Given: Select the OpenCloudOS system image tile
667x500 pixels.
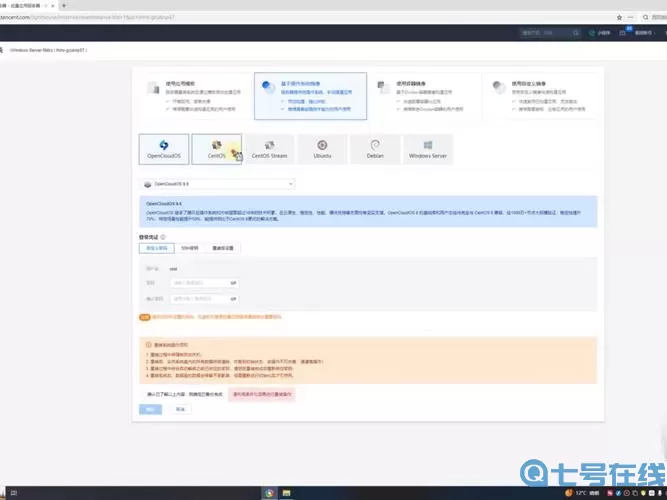Looking at the screenshot, I should tap(164, 149).
